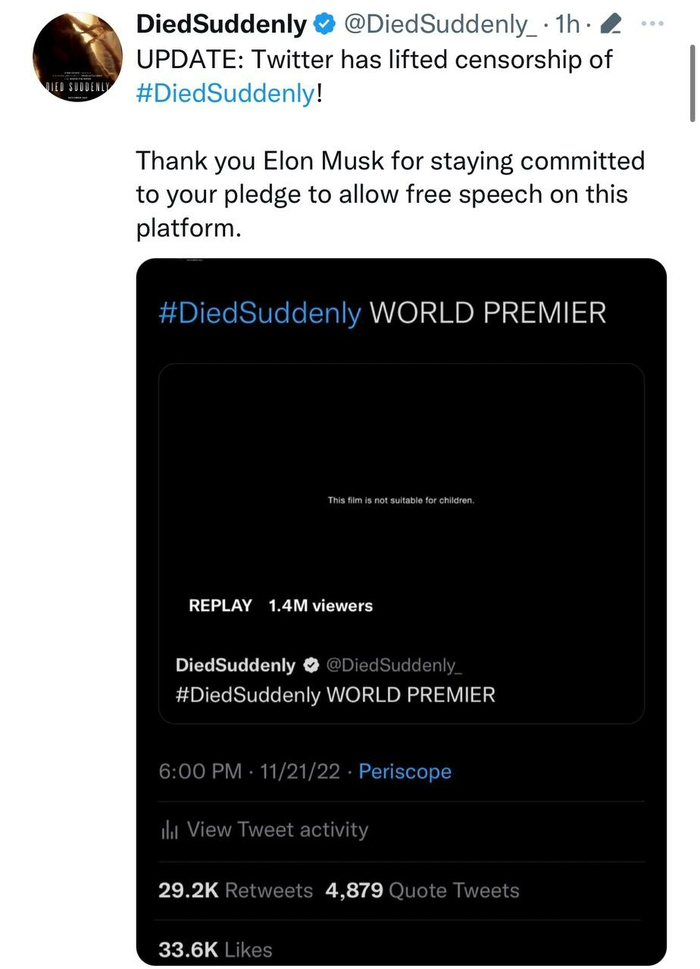This screenshot has height=969, width=700.
Task: Click the blue verified badge next to DiedSuddenly
Action: coord(325,23)
